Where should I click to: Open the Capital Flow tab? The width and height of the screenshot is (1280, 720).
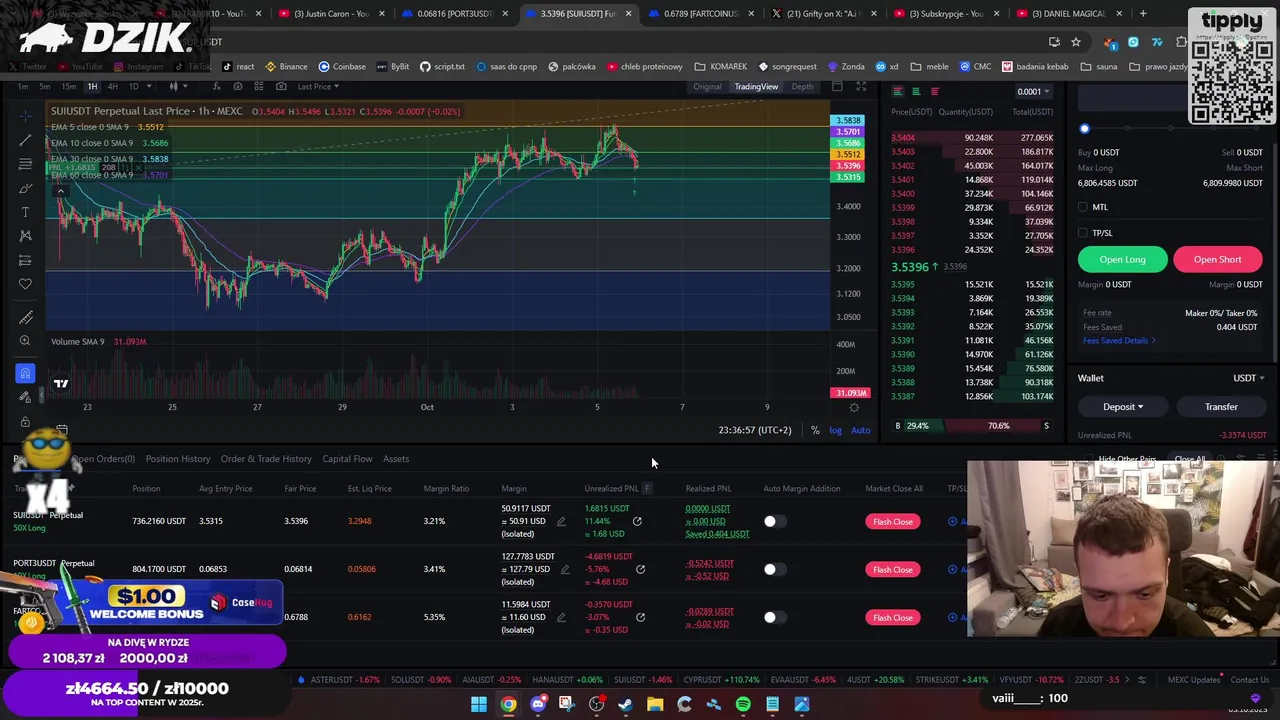(347, 459)
